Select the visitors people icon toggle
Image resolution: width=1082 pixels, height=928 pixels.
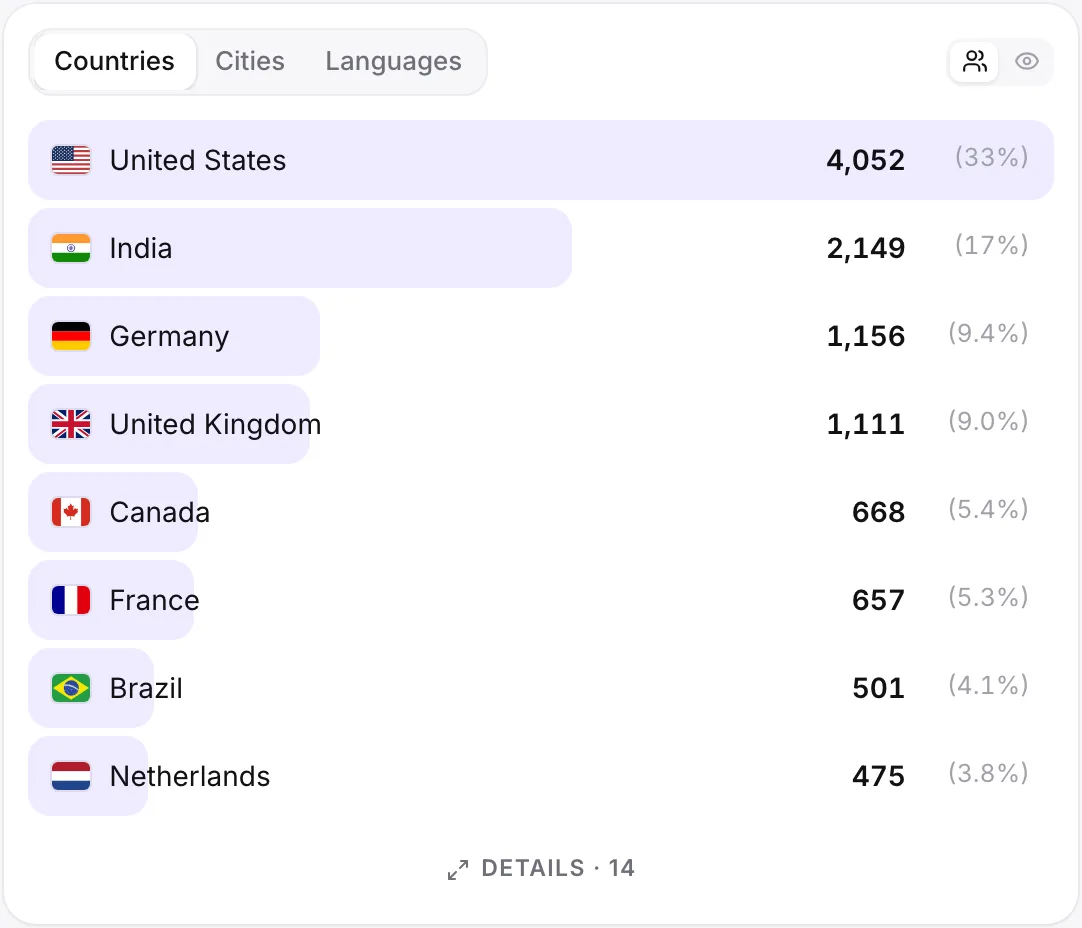[974, 61]
